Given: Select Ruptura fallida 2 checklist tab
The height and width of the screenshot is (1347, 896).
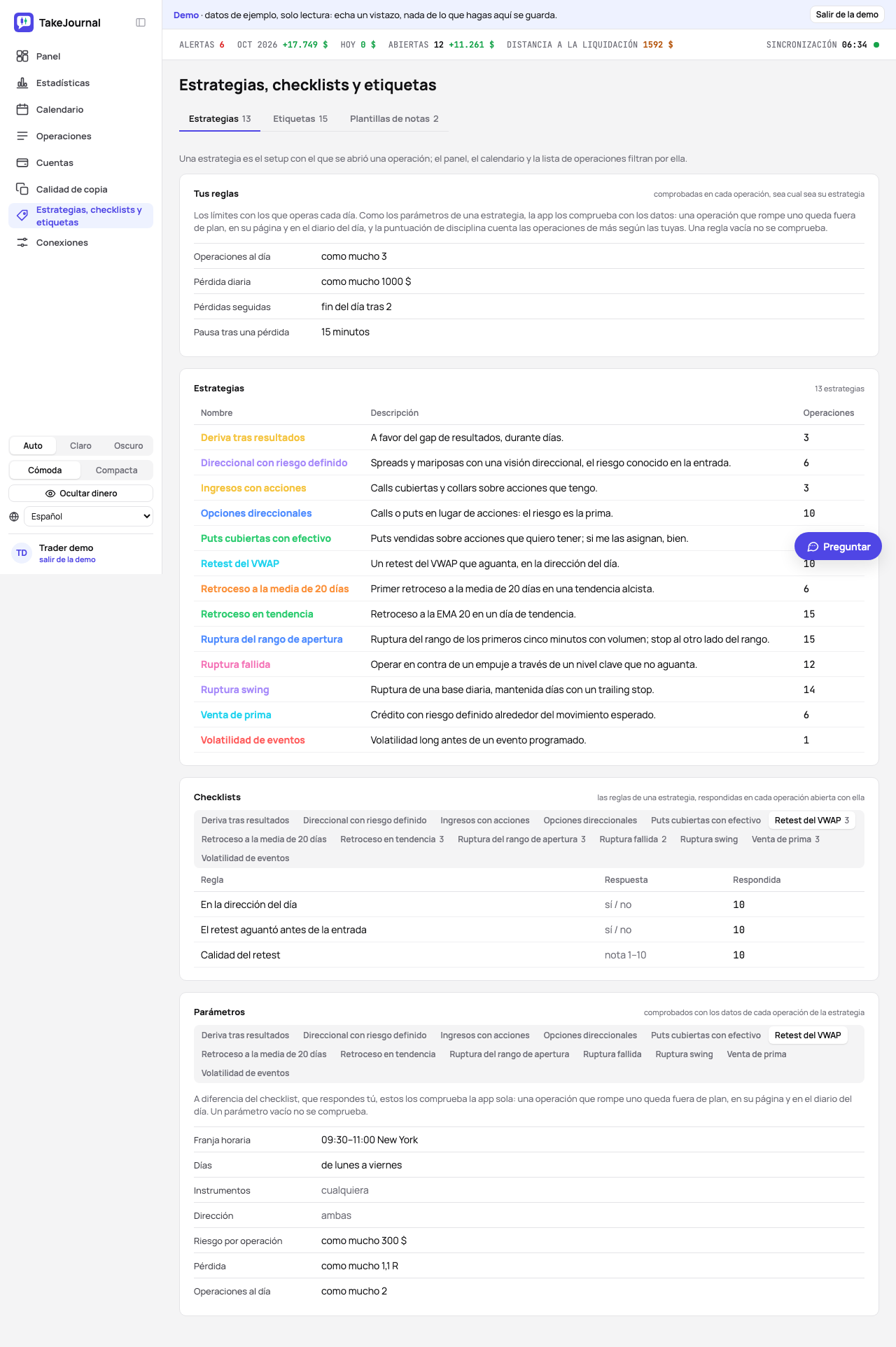Looking at the screenshot, I should point(633,839).
